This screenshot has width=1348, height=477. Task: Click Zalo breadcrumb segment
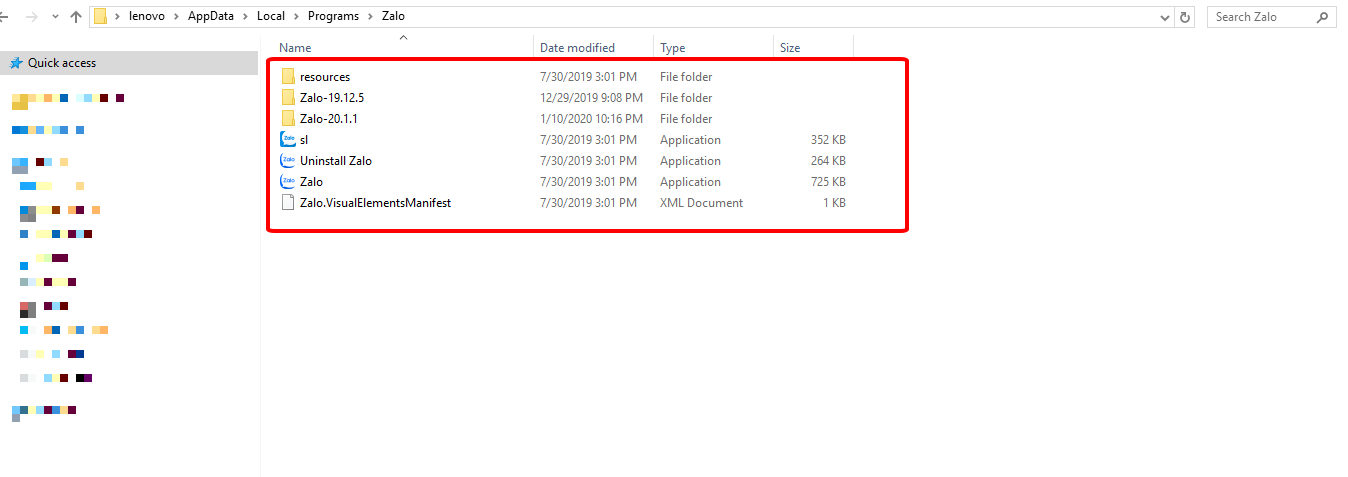(394, 16)
